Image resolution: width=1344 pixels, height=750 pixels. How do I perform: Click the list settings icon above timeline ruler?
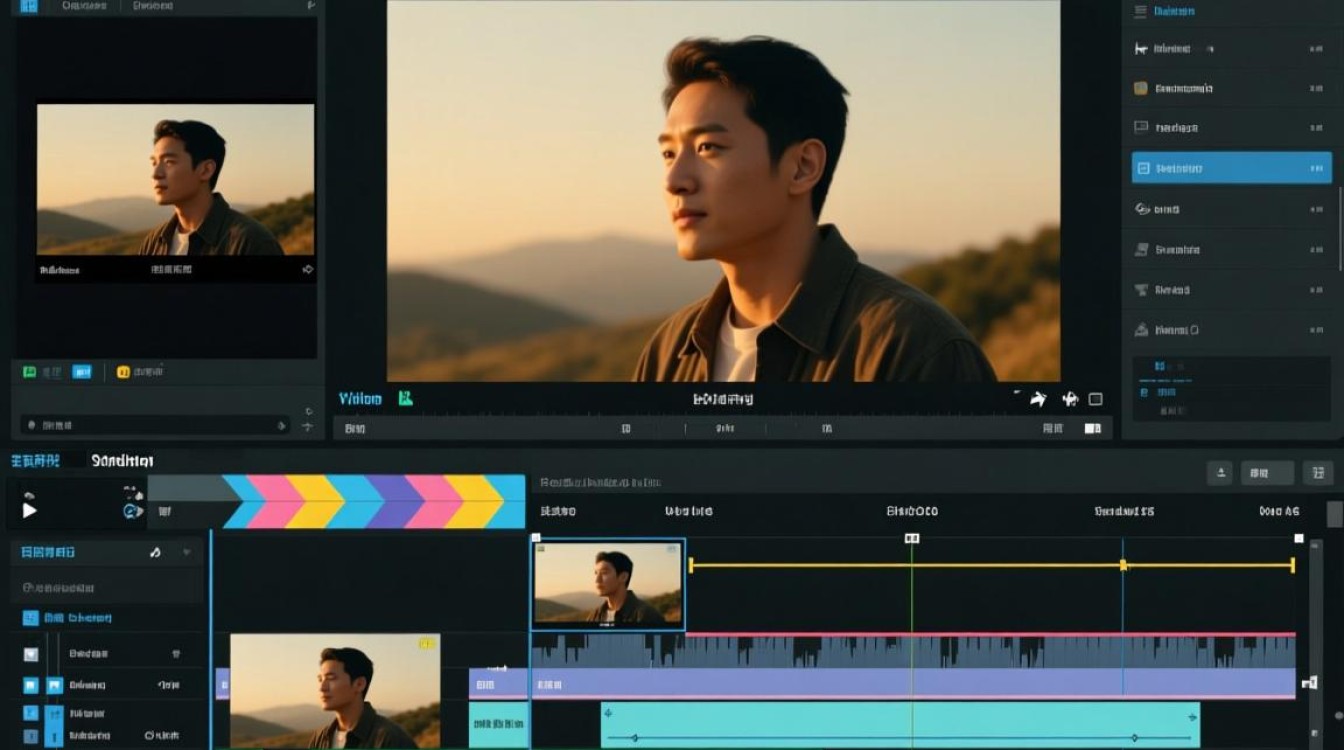coord(1318,473)
